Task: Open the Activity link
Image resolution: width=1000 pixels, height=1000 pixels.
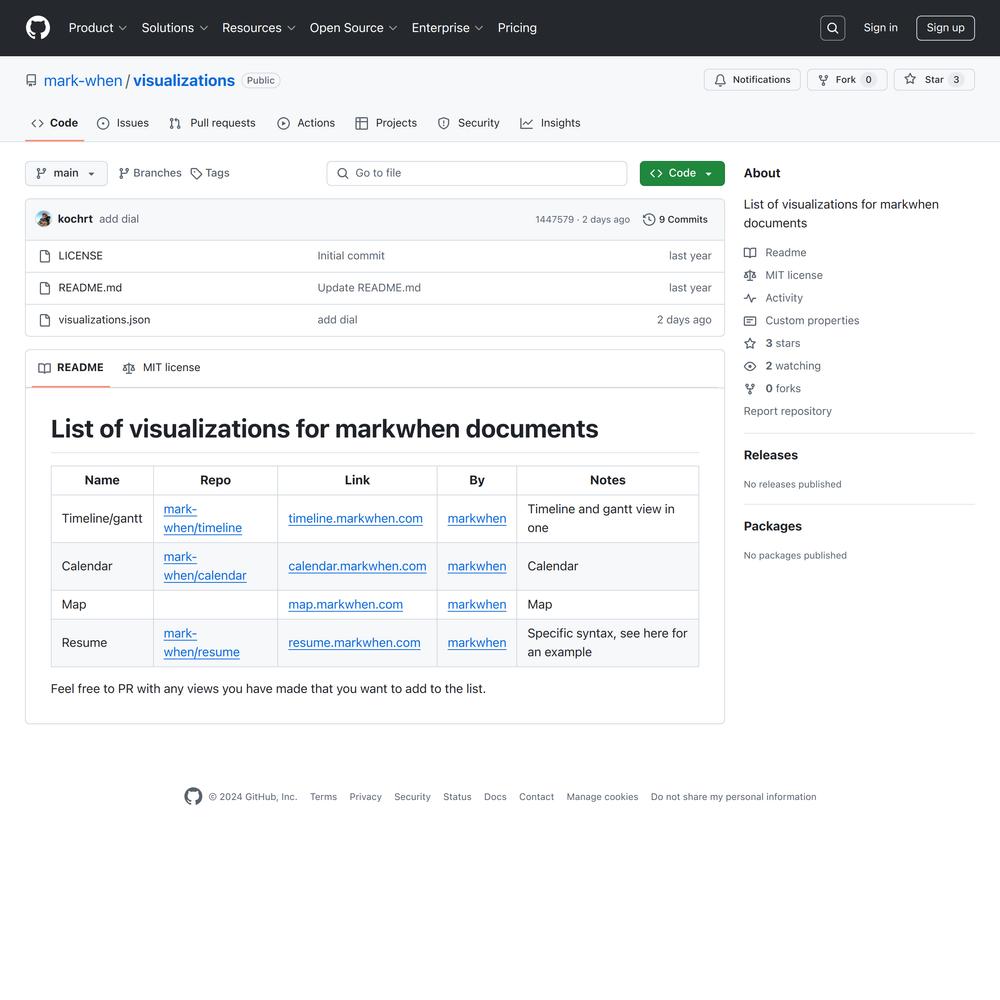Action: (774, 298)
